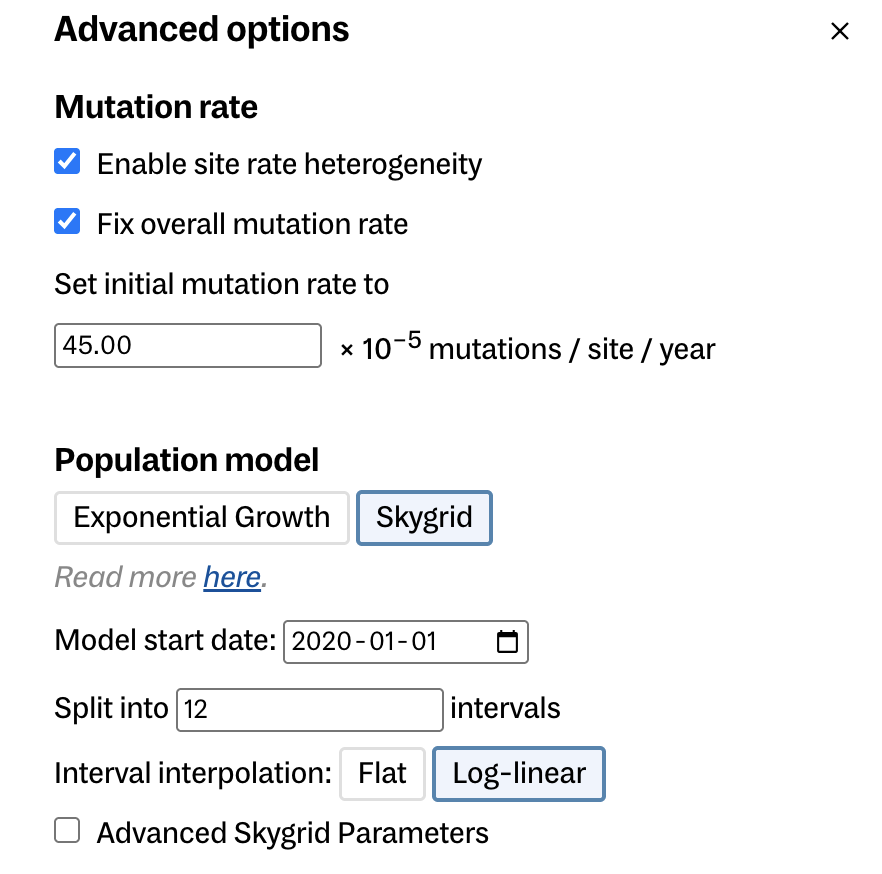Click the Enable site rate heterogeneity label

(289, 164)
